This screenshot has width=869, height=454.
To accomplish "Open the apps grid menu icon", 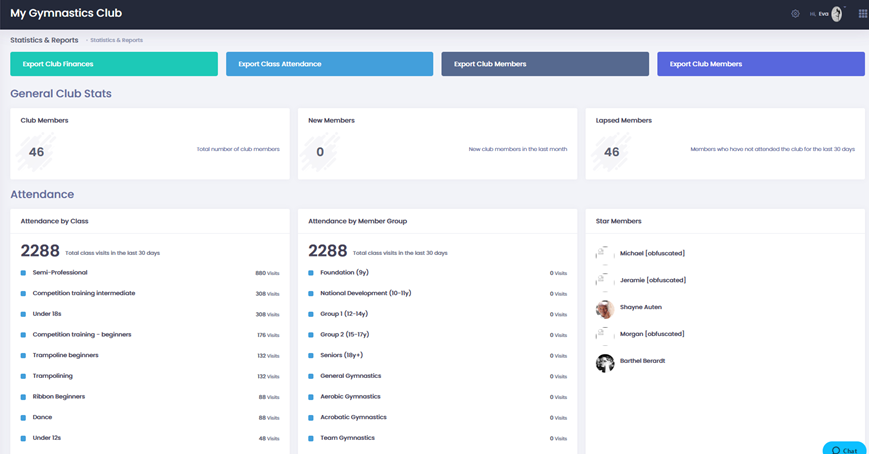I will click(862, 14).
